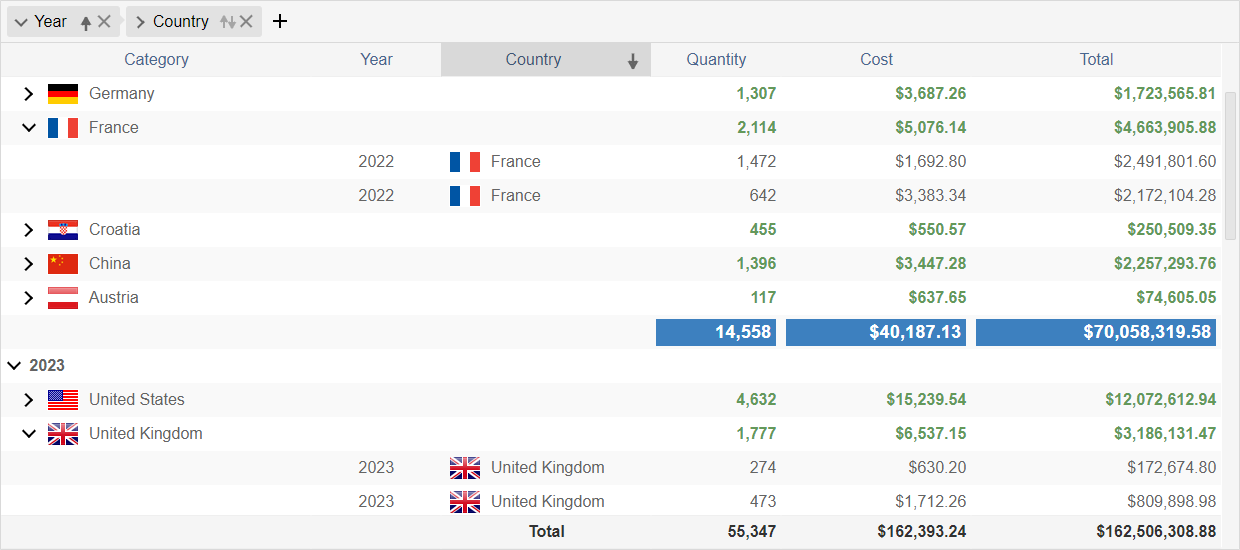1240x550 pixels.
Task: Click Croatia total $250,509.35
Action: 1172,230
